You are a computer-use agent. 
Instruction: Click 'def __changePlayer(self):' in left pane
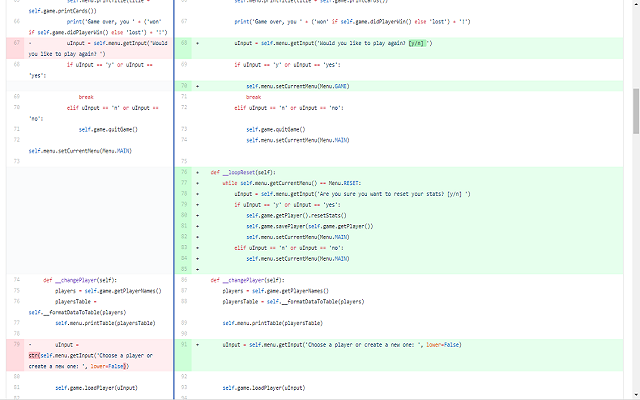click(x=80, y=280)
